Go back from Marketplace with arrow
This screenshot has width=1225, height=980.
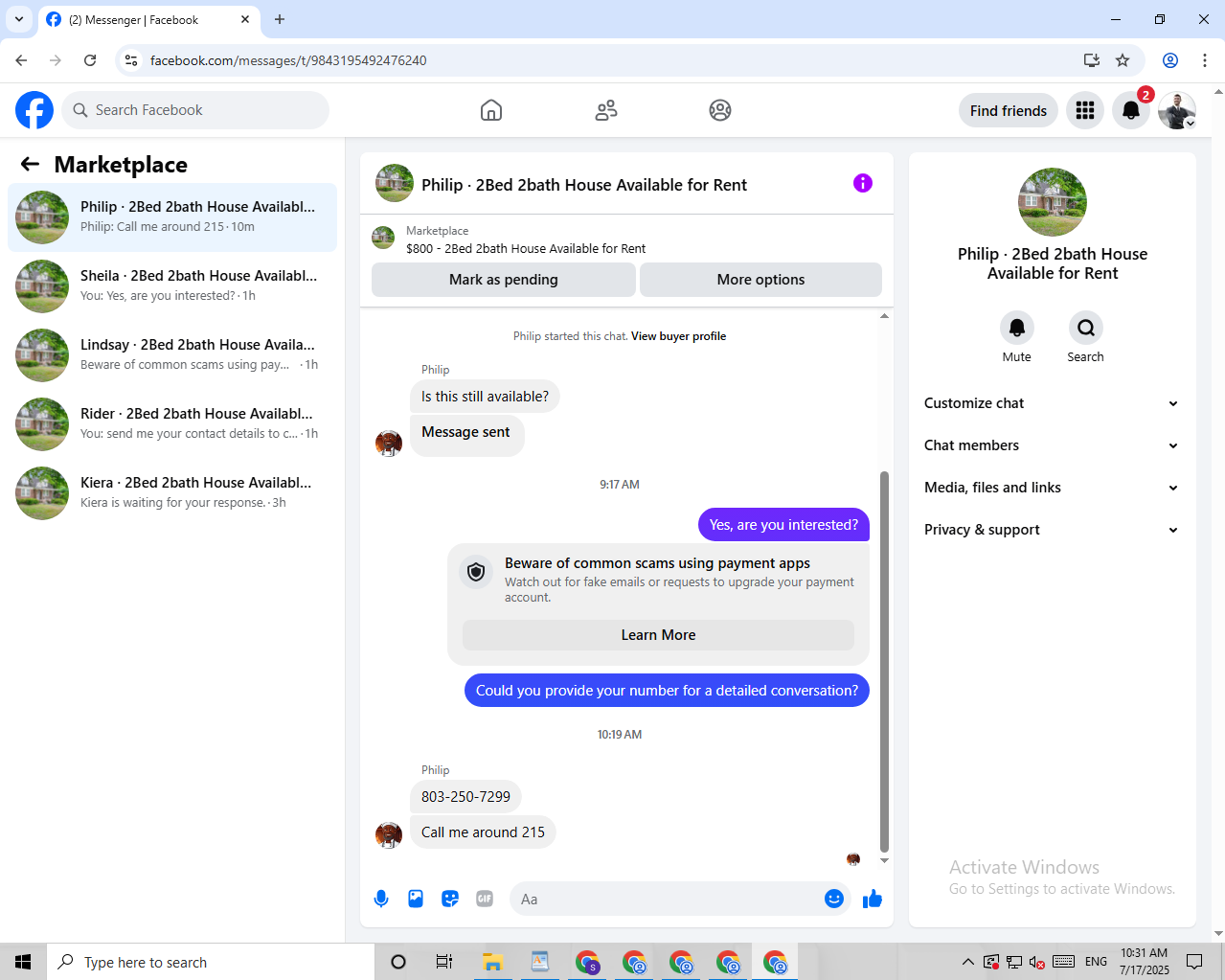point(30,164)
